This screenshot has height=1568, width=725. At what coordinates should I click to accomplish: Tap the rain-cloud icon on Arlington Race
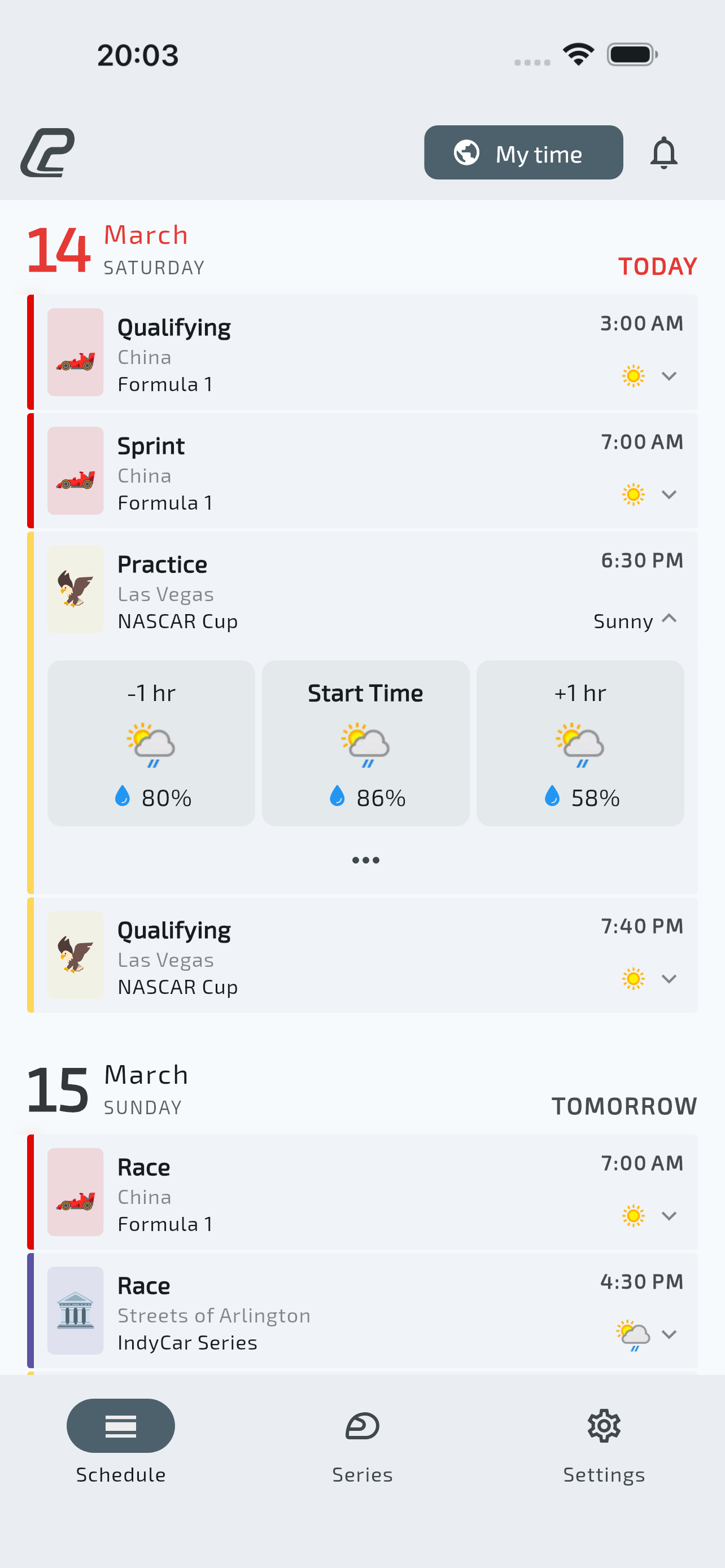pos(633,1335)
